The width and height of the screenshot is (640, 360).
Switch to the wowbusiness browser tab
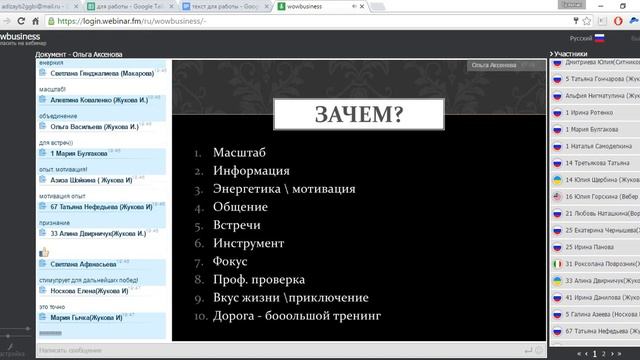pyautogui.click(x=315, y=7)
